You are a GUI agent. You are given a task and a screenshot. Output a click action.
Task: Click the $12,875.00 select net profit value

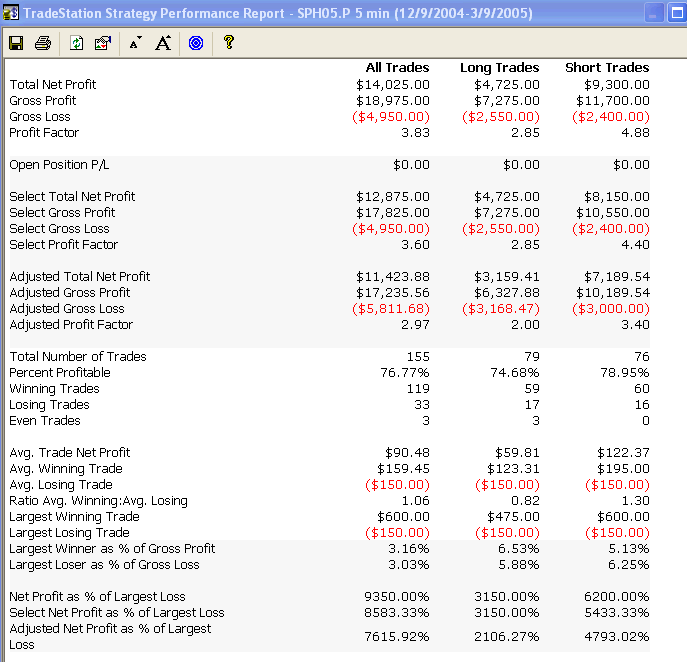click(393, 197)
